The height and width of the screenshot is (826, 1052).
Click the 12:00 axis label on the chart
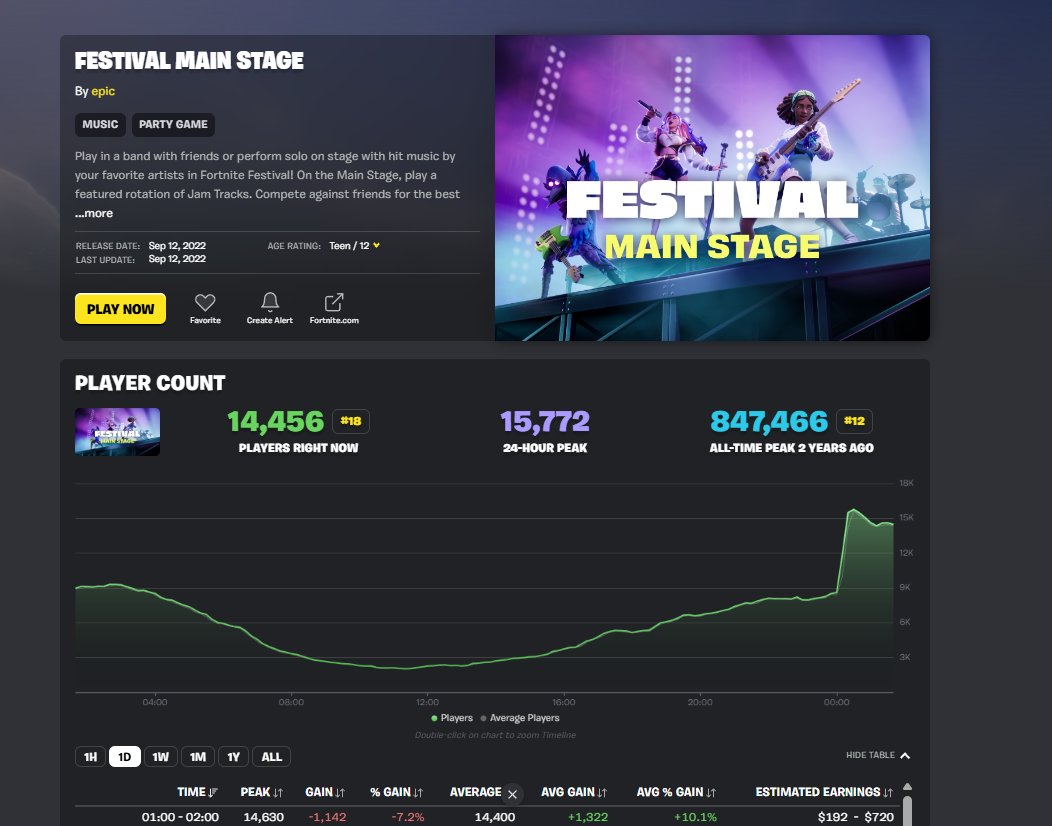(x=427, y=702)
